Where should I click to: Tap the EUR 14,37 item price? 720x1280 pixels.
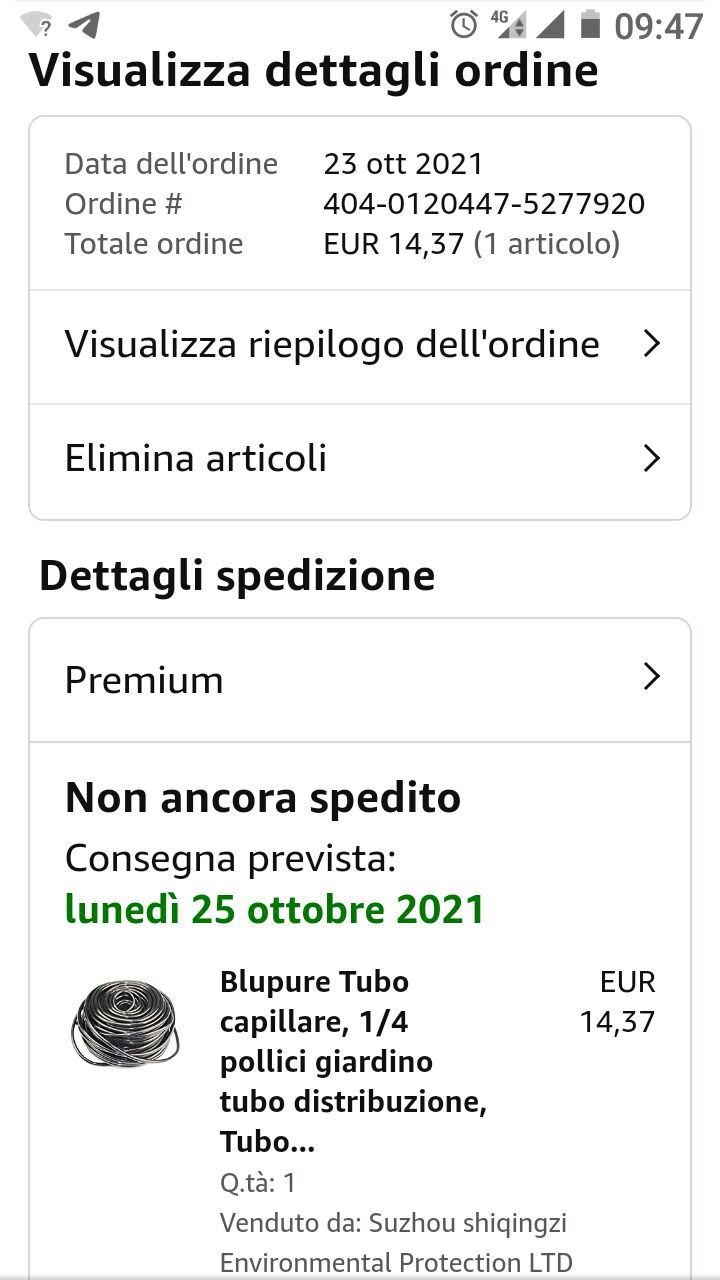618,1002
